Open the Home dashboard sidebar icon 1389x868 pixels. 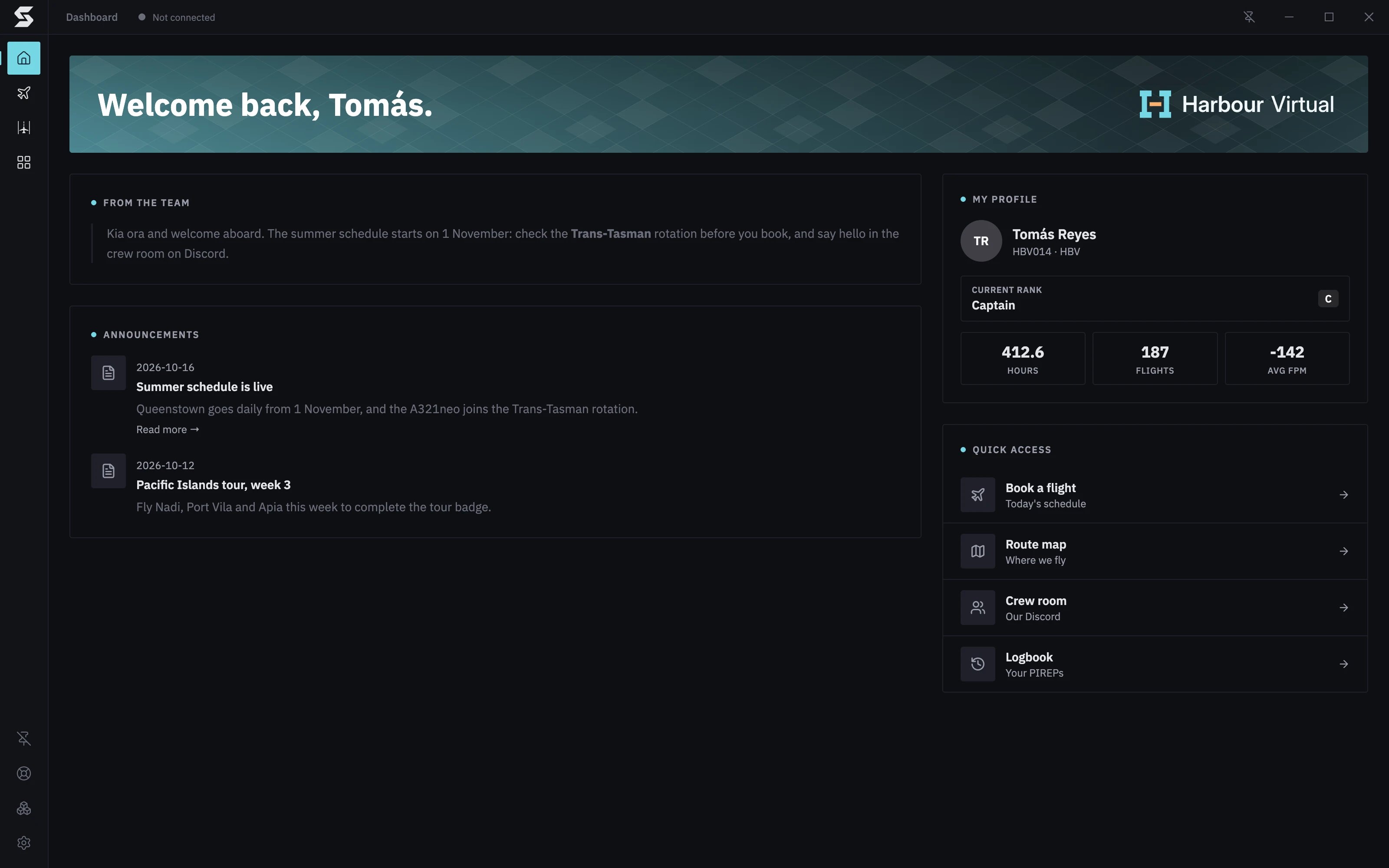pyautogui.click(x=23, y=58)
